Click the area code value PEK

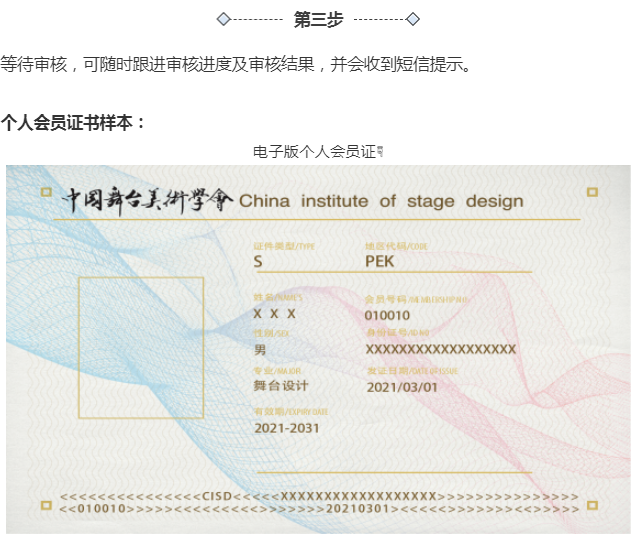pyautogui.click(x=380, y=261)
